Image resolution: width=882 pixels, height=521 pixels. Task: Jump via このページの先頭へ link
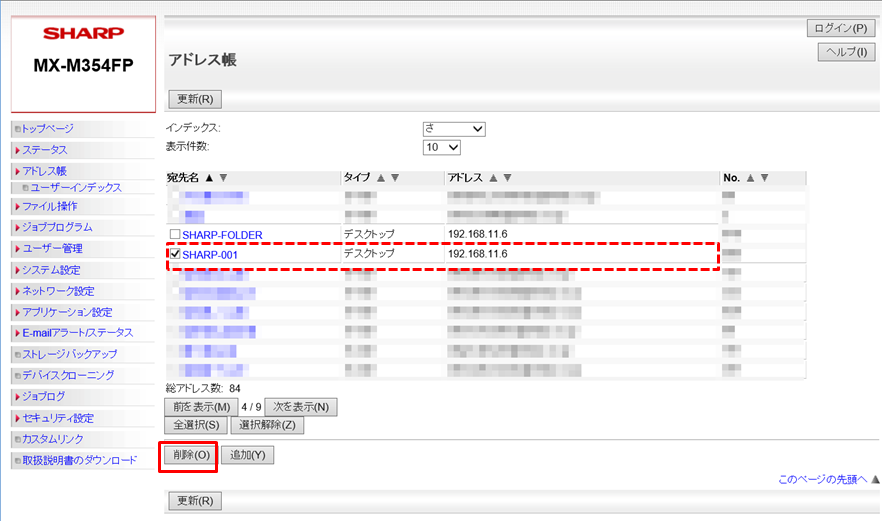pos(822,479)
